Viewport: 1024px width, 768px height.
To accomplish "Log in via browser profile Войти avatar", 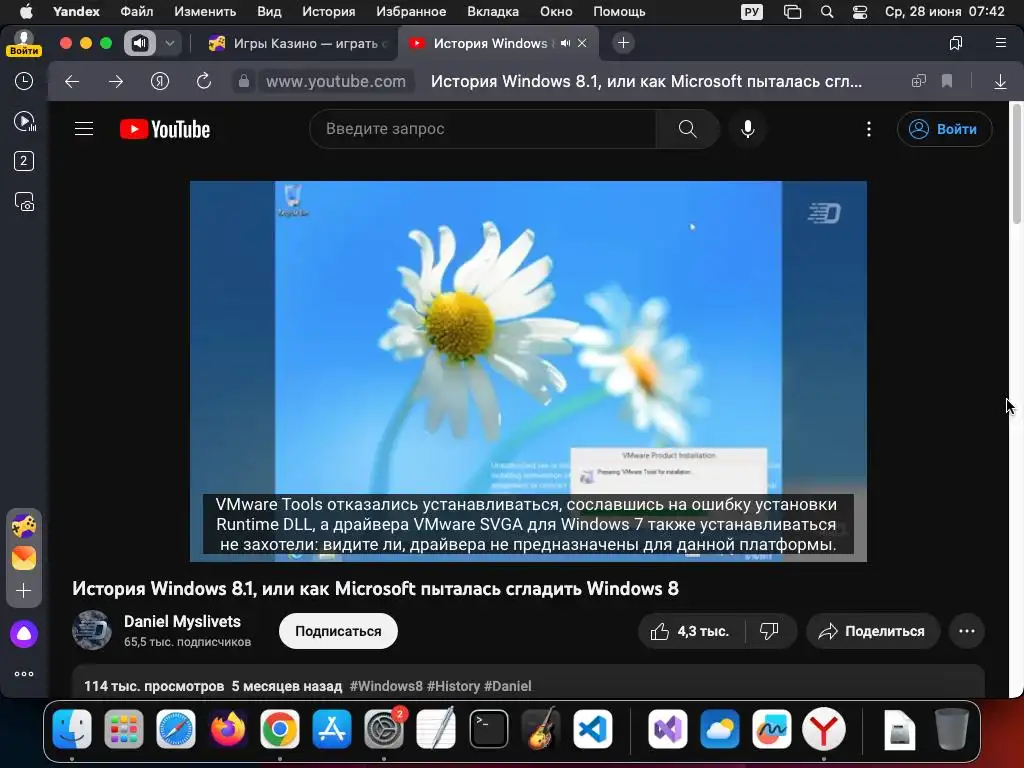I will pos(24,44).
